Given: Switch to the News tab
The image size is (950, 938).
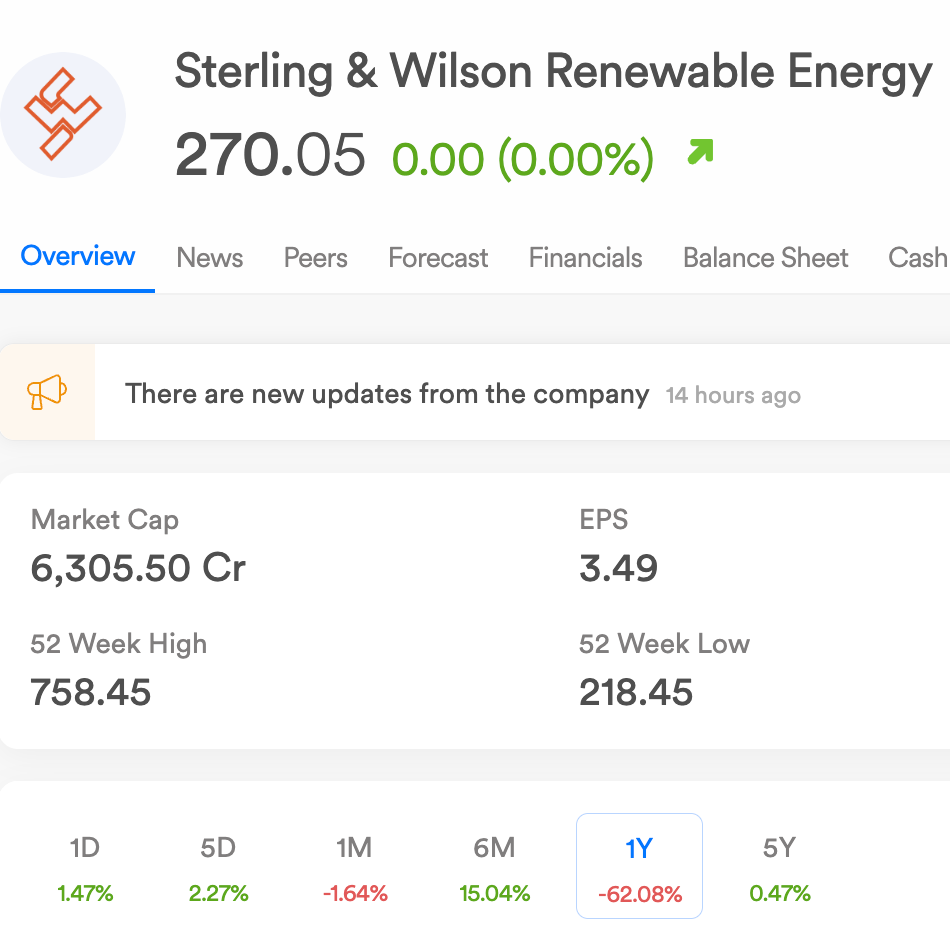Looking at the screenshot, I should click(210, 258).
